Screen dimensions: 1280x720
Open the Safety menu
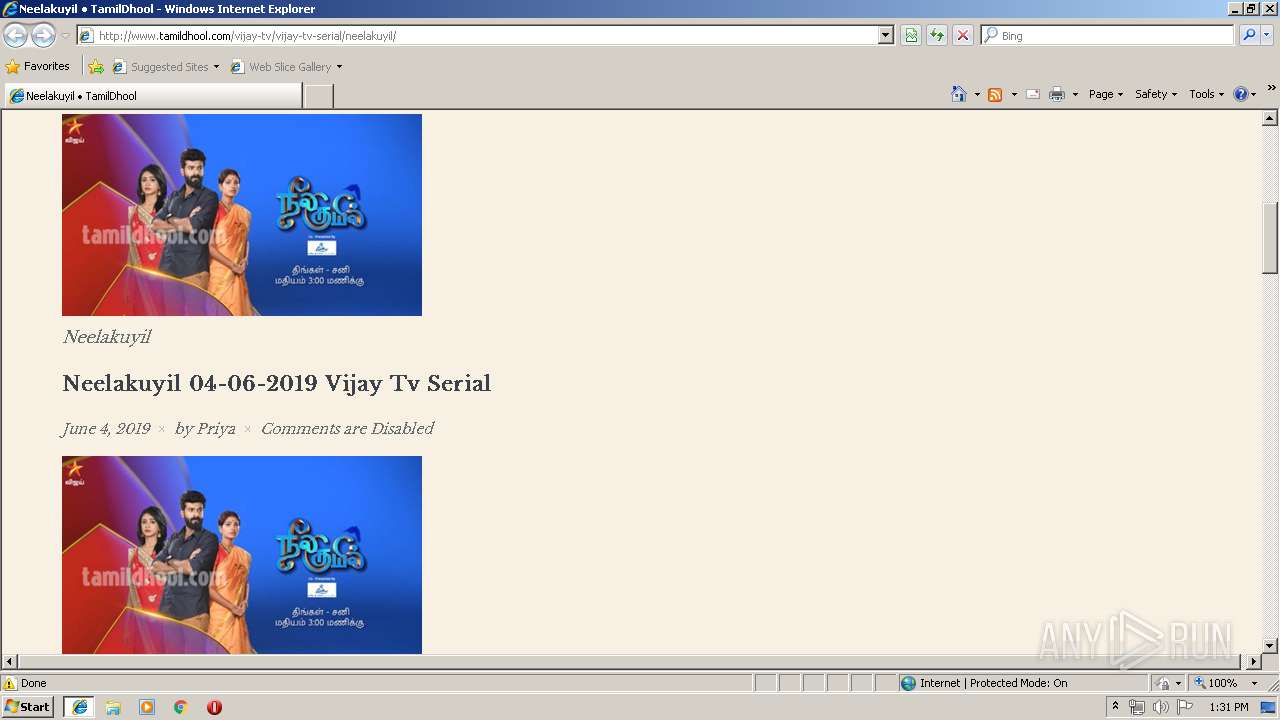point(1155,94)
